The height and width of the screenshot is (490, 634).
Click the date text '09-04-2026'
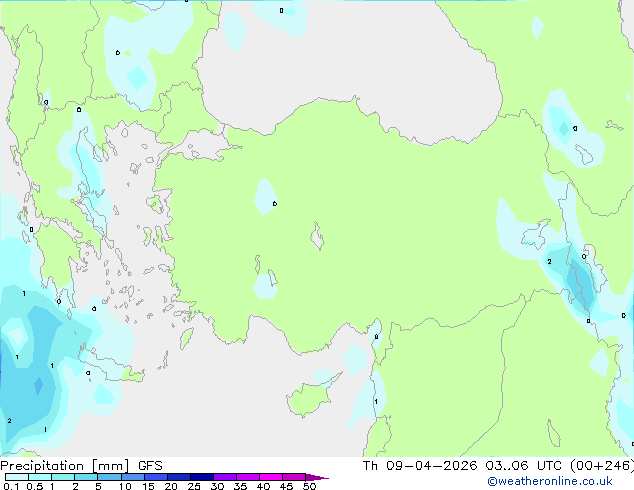click(431, 465)
